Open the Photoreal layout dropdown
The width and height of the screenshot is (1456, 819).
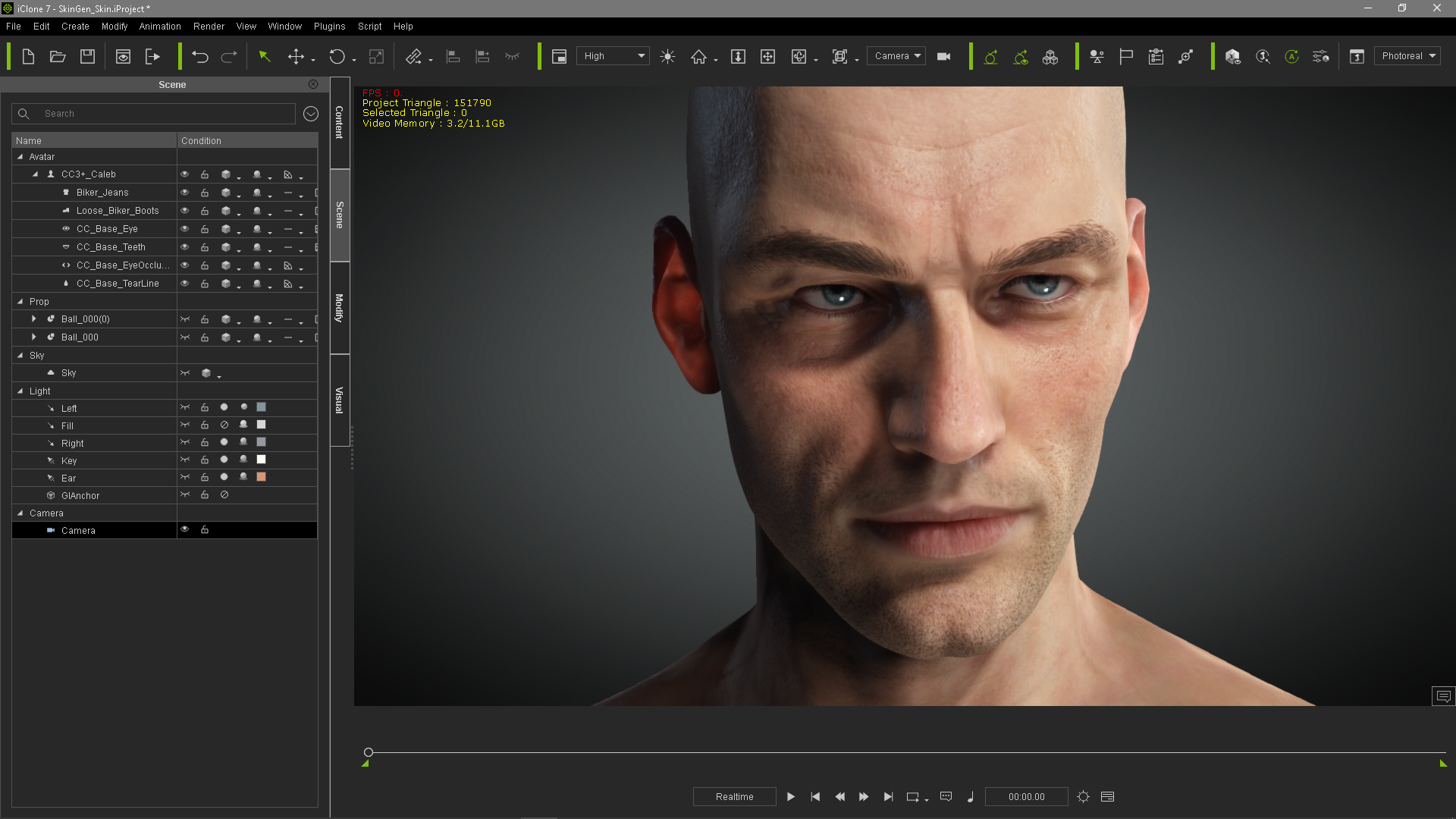[x=1407, y=56]
